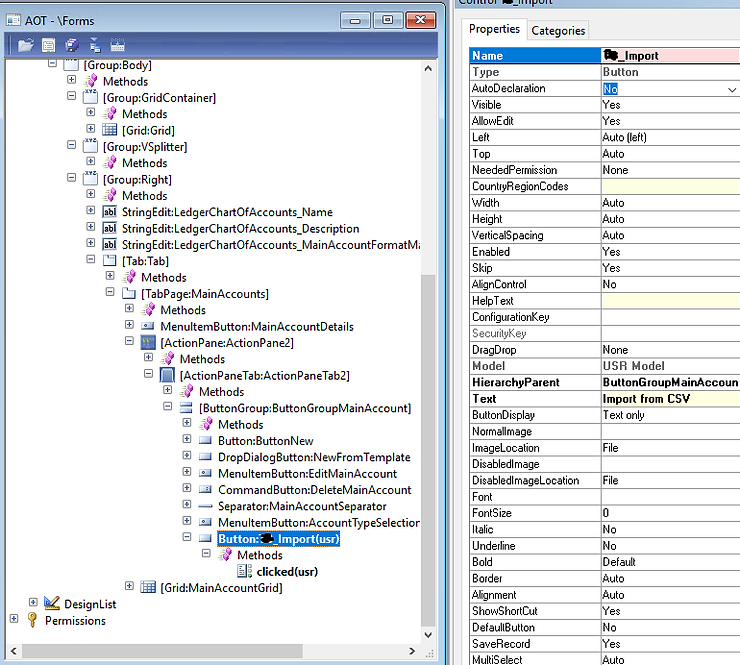Image resolution: width=740 pixels, height=665 pixels.
Task: Click the vertical scrollbar thumb in AOT
Action: click(428, 452)
